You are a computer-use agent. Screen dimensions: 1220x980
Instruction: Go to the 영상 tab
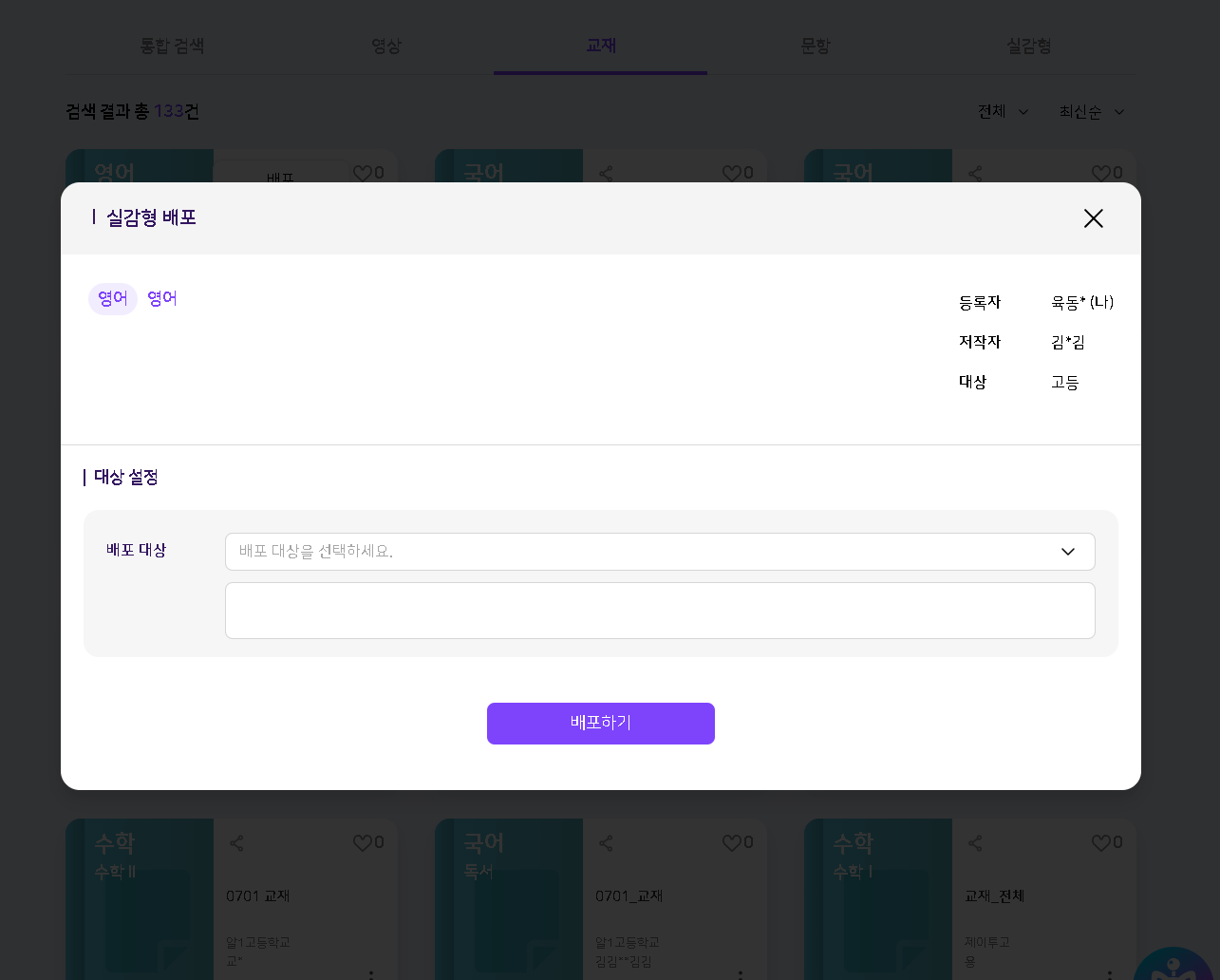tap(386, 46)
